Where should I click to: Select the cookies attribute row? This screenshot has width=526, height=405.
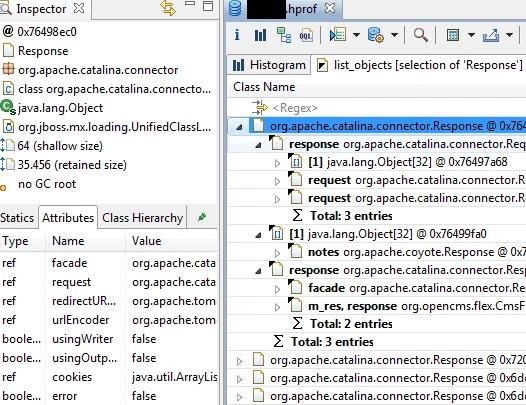tap(109, 377)
